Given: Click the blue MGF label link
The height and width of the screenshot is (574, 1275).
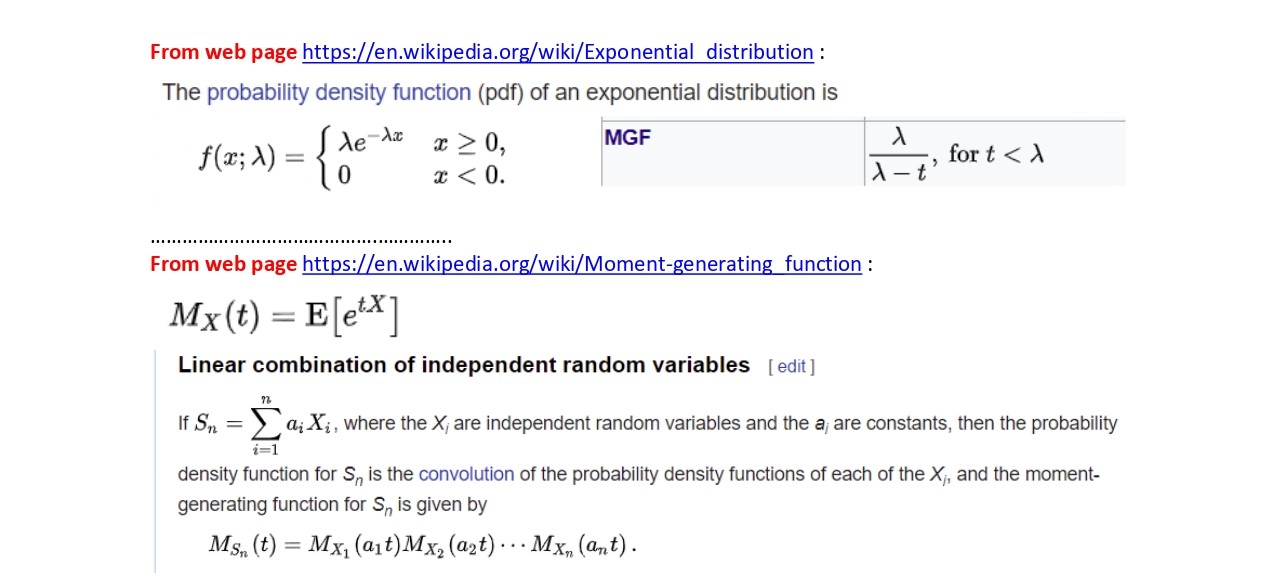Looking at the screenshot, I should [627, 139].
